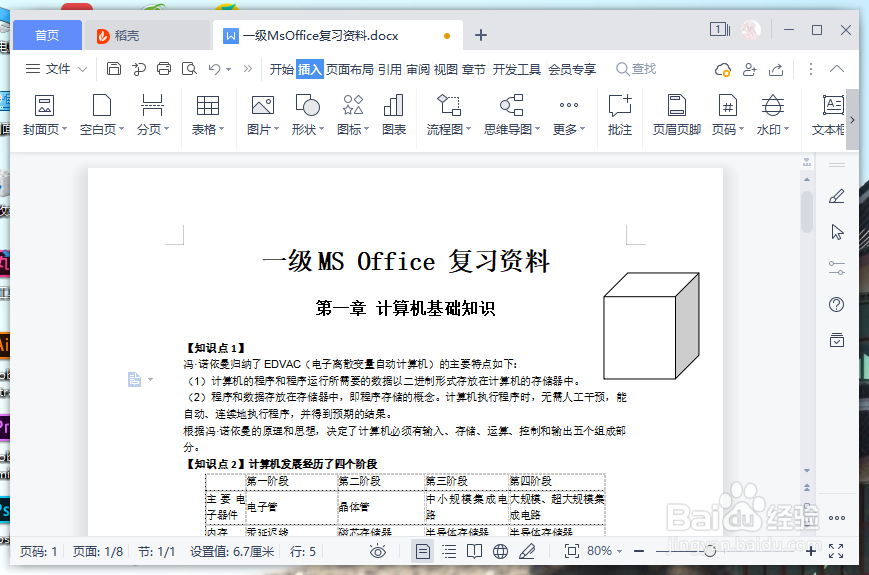Switch to the 引用 ribbon tab
869x575 pixels.
click(x=390, y=69)
